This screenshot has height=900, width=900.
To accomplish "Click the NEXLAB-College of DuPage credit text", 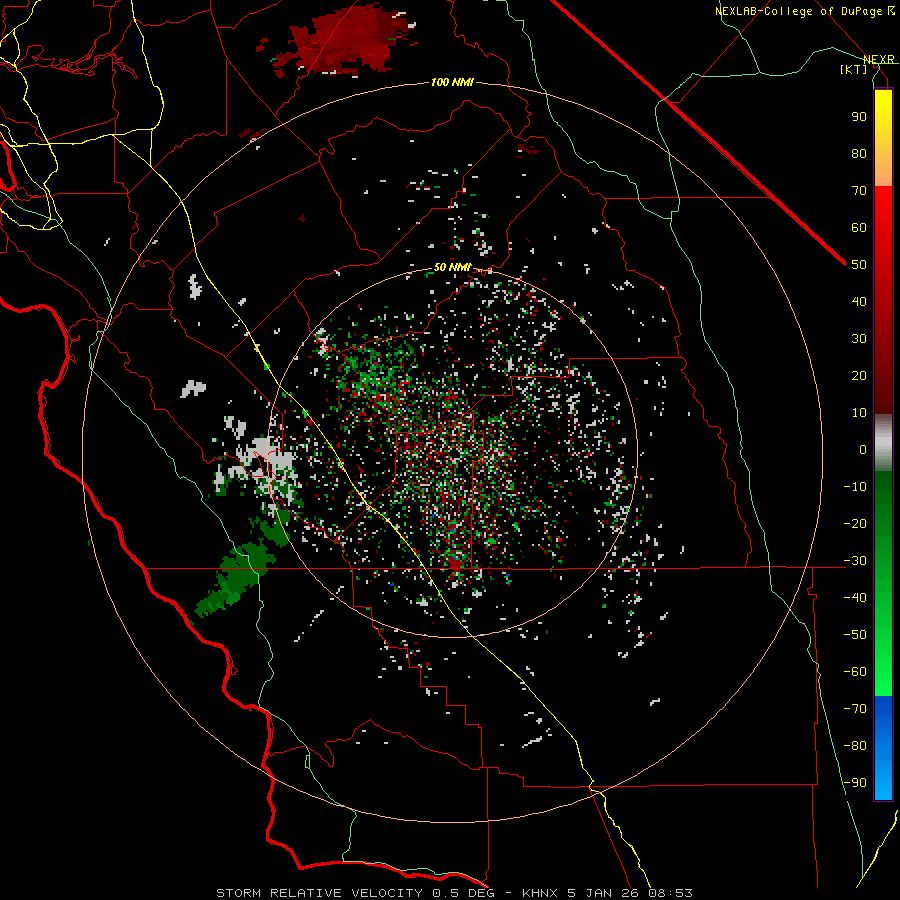I will pos(798,11).
